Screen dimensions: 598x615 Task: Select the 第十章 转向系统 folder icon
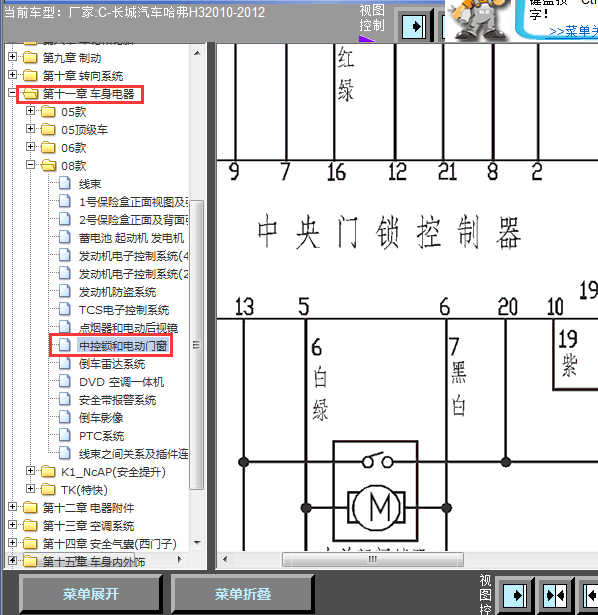click(x=30, y=75)
